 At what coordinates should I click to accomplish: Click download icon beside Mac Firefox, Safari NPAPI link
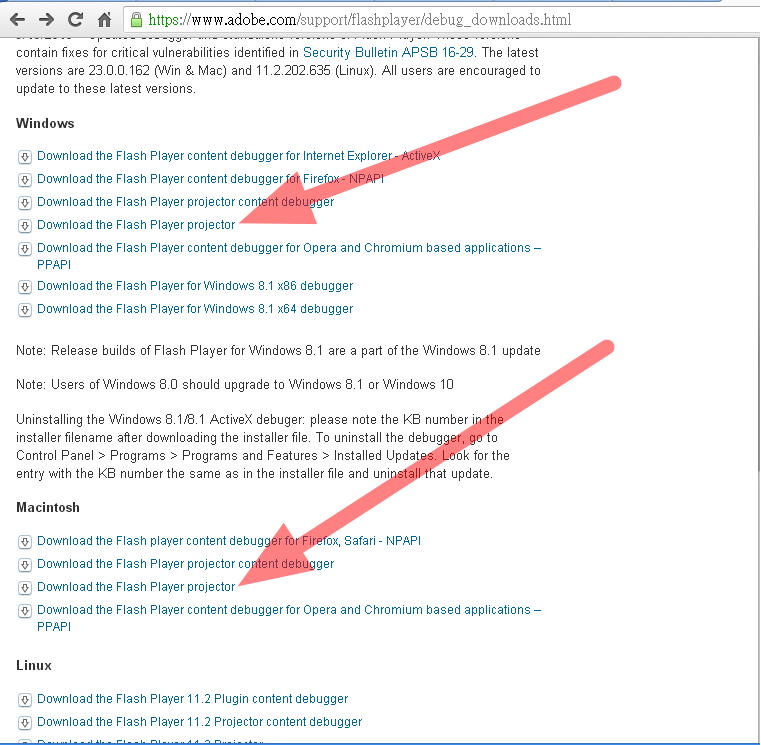pos(25,542)
